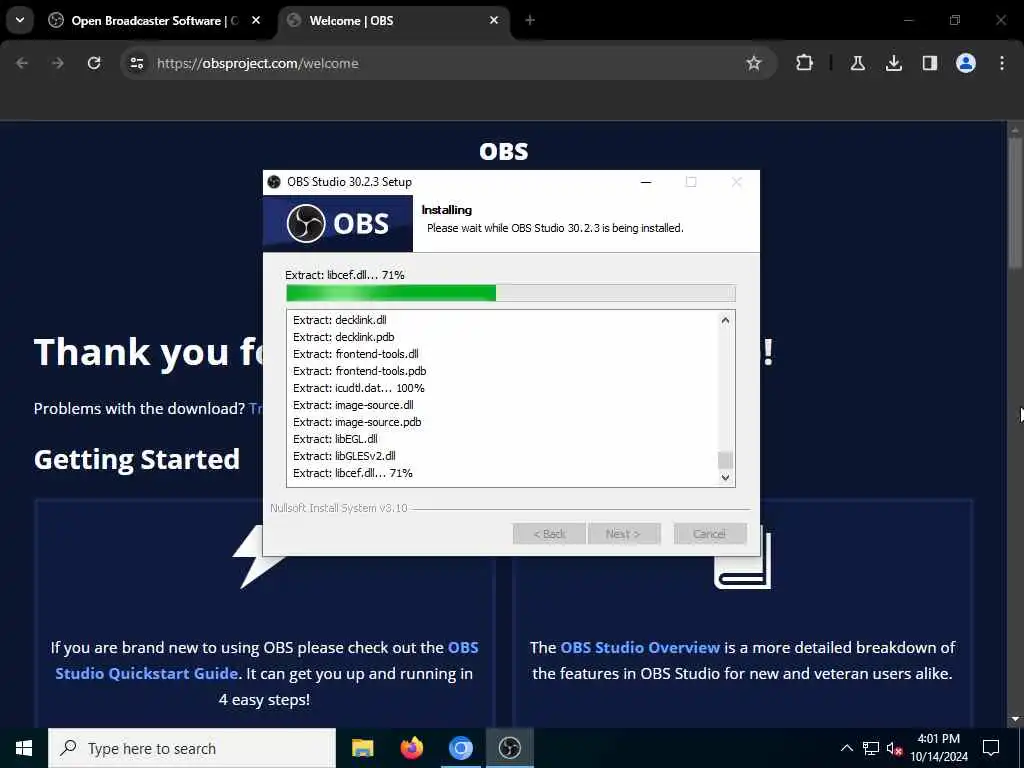Select the 'Extract: icudtl.dat... 100%' line
Screen dimensions: 1024x768
click(359, 388)
